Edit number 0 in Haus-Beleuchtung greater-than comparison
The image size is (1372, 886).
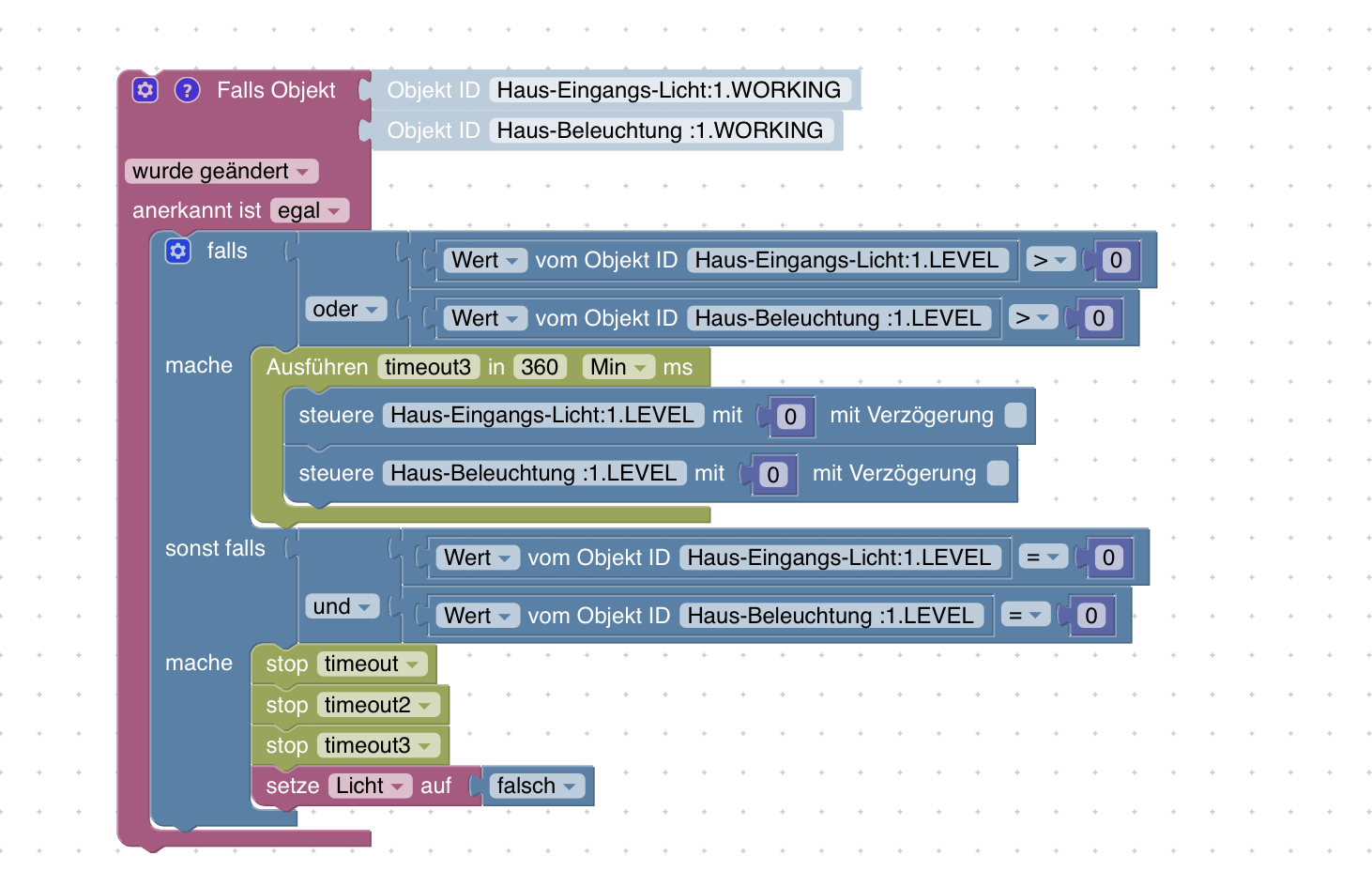click(1099, 318)
